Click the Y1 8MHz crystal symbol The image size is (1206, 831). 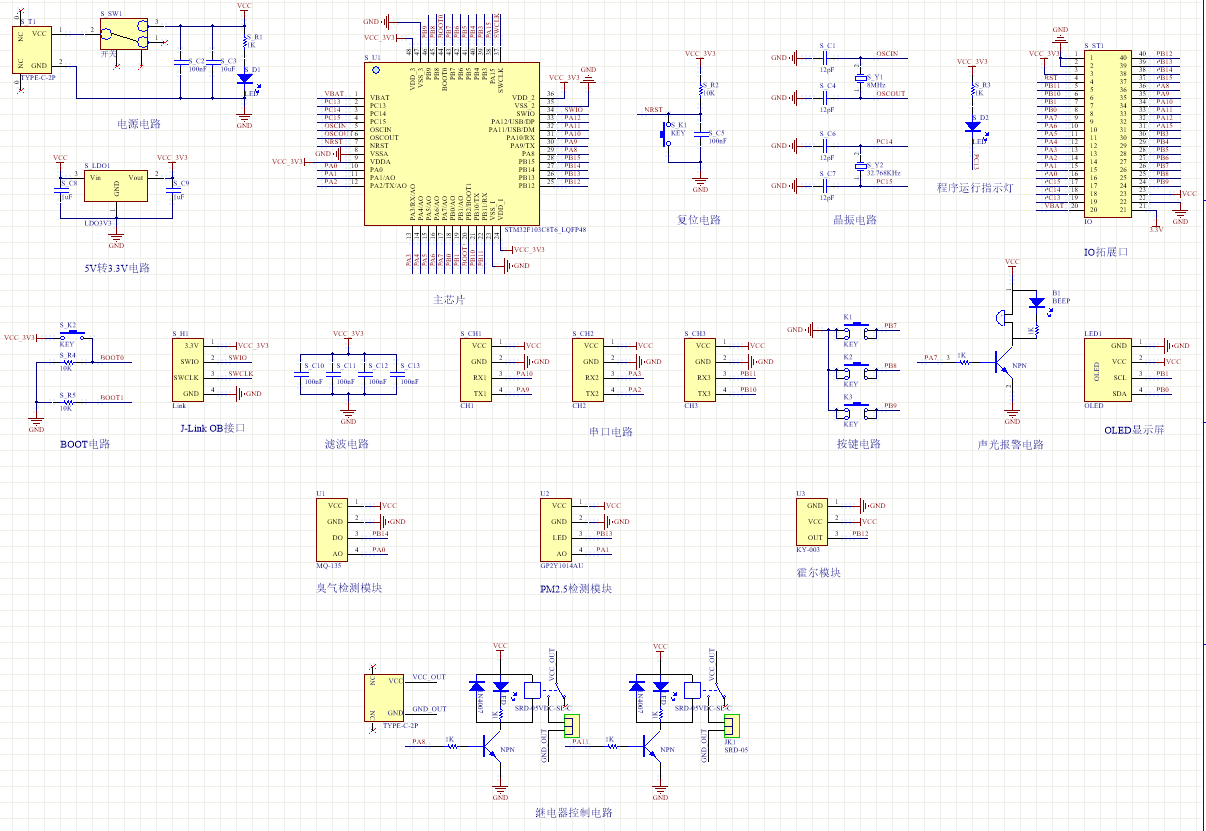pyautogui.click(x=860, y=78)
